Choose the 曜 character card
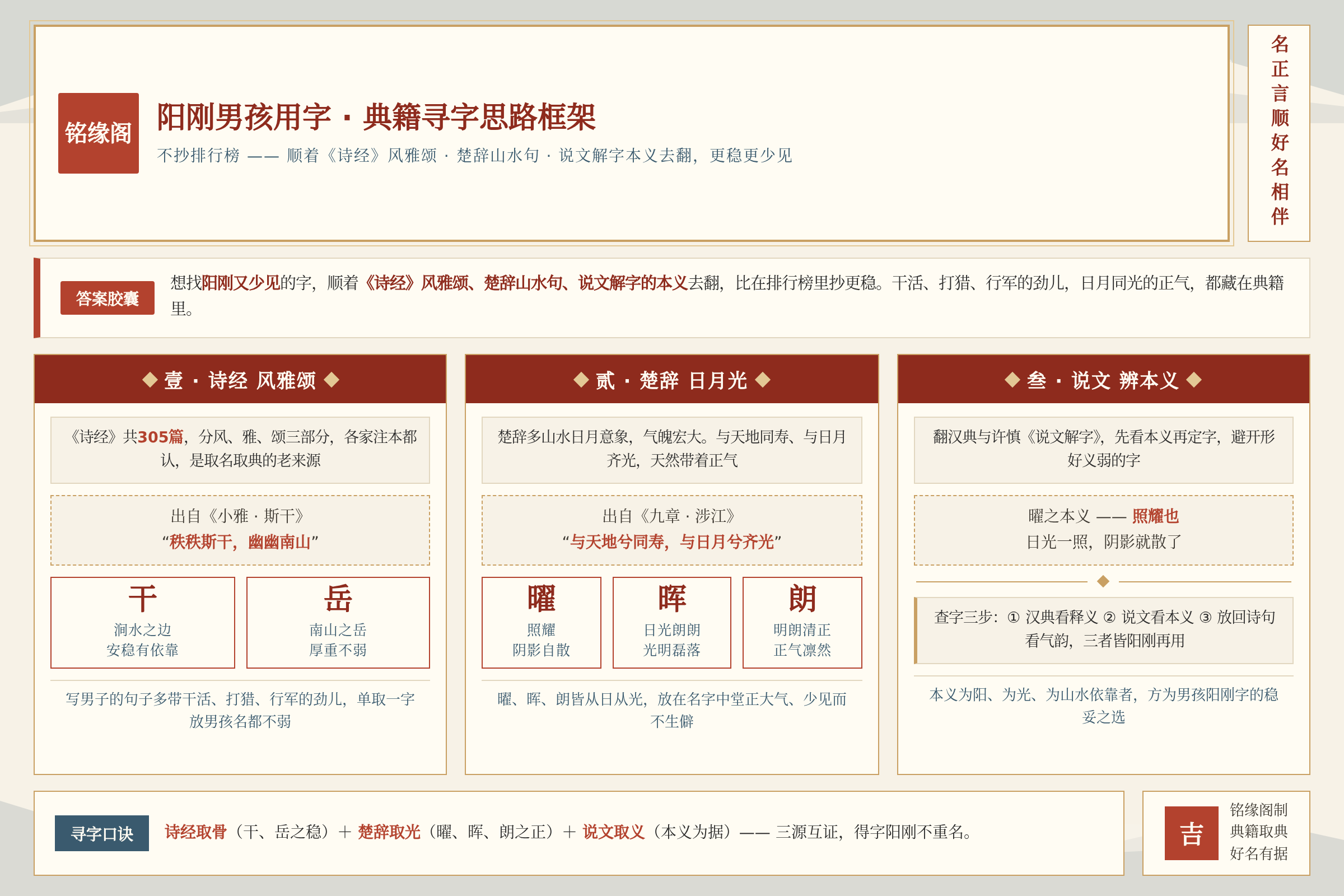Screen dimensions: 1344x896 coord(541,622)
